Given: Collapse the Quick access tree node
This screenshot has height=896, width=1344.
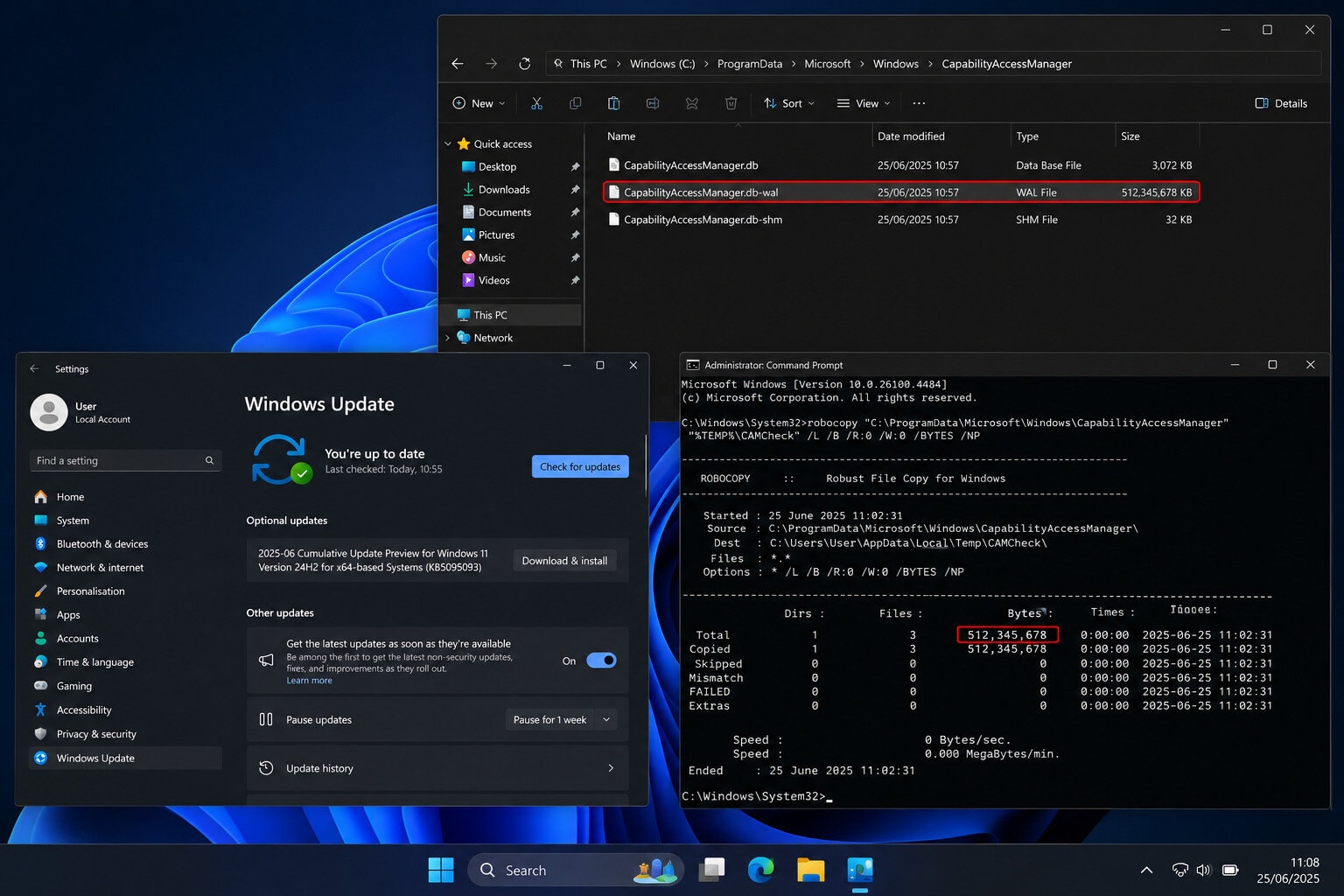Looking at the screenshot, I should (x=448, y=143).
